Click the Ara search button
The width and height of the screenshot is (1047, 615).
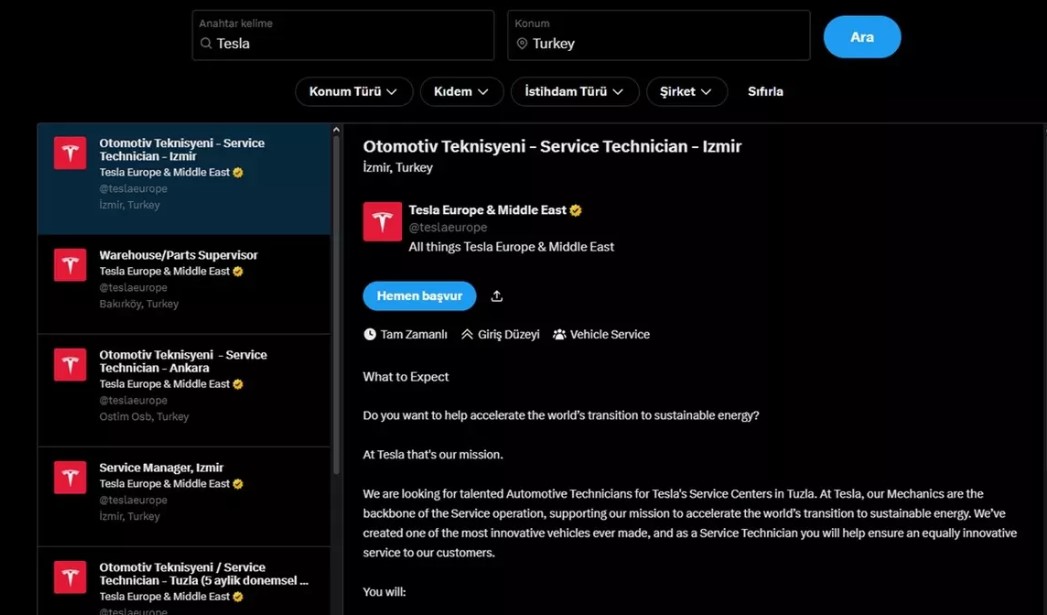862,37
